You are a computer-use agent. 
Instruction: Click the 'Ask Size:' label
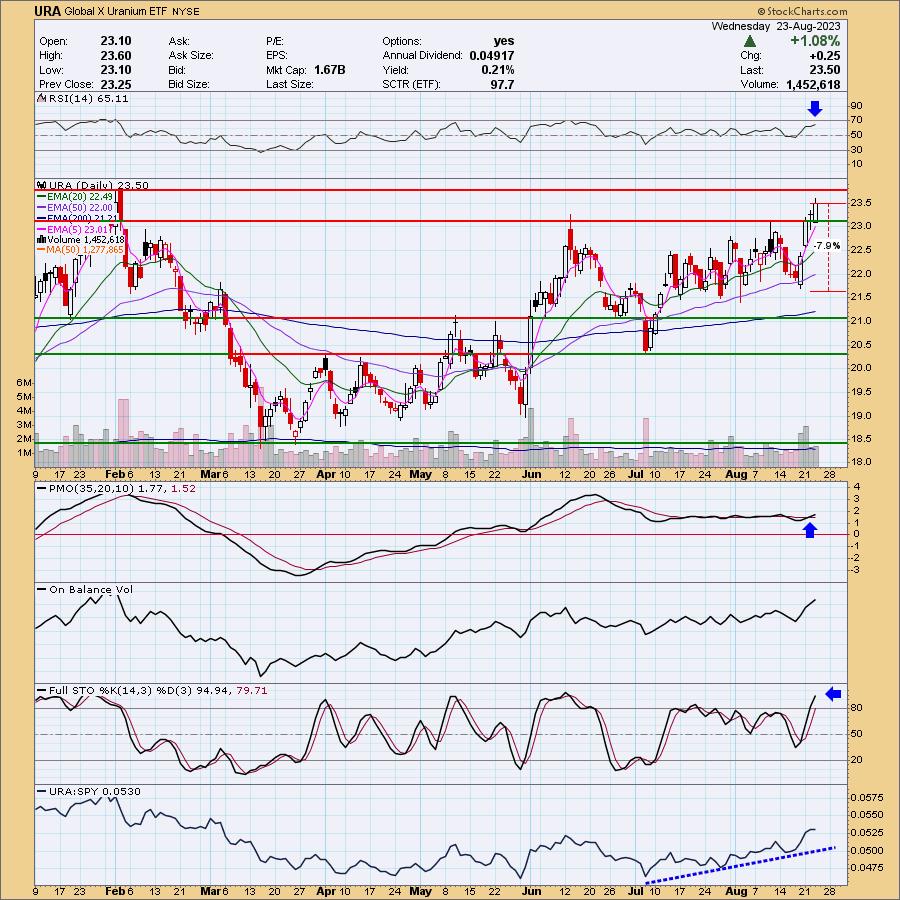coord(191,56)
